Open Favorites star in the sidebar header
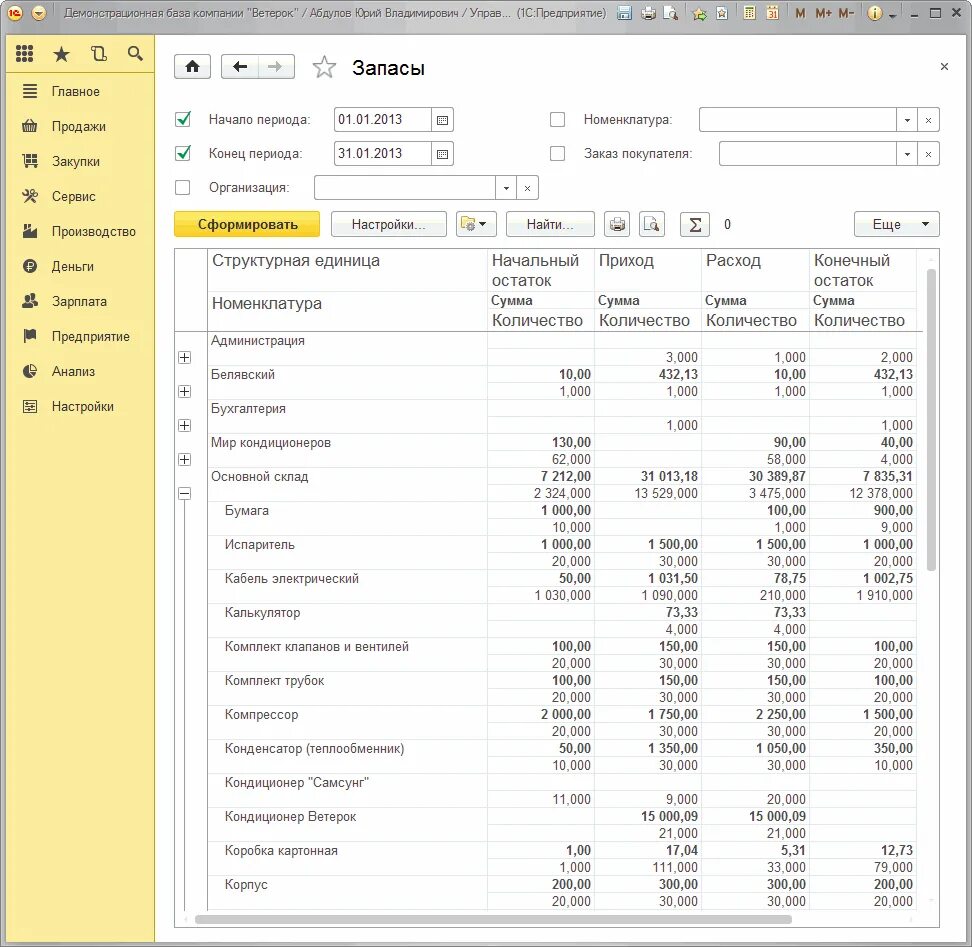Screen dimensions: 972x947 pyautogui.click(x=61, y=55)
